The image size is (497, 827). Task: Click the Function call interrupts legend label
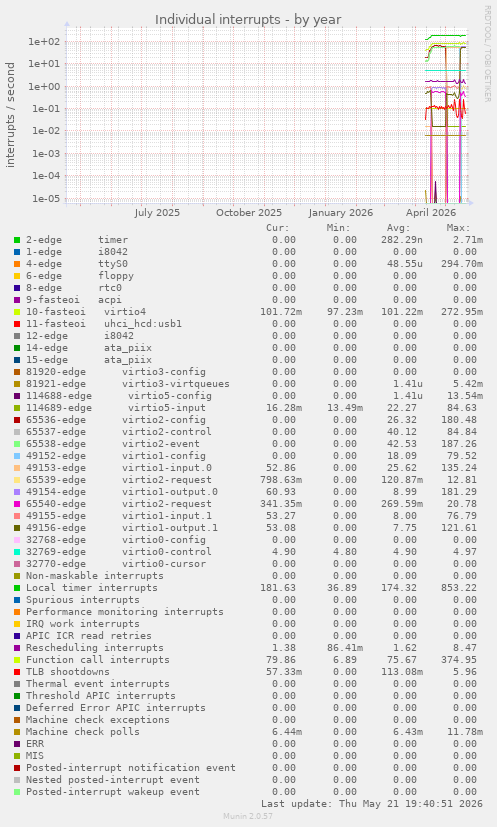click(98, 660)
